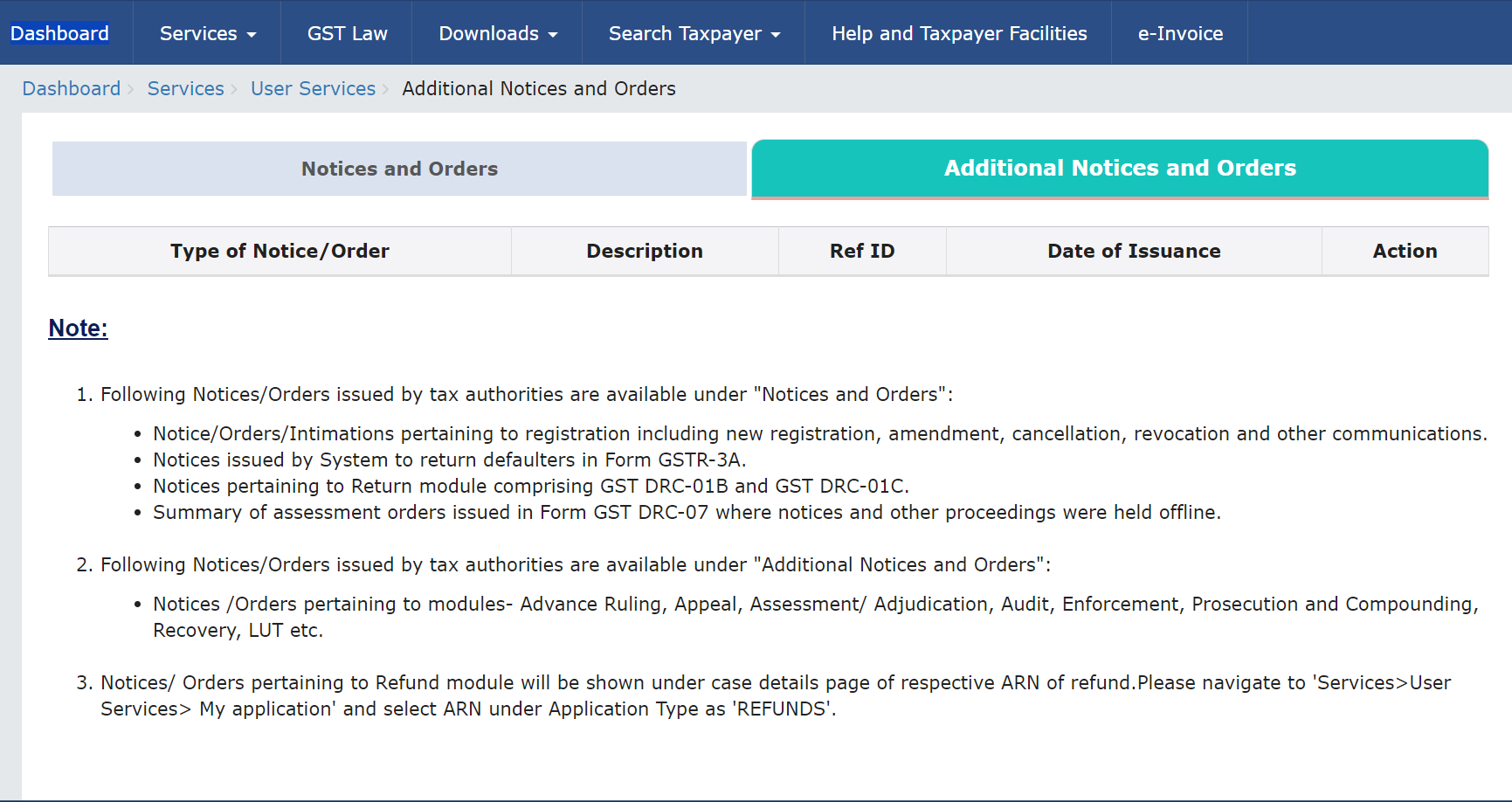Click the Description column header

644,251
